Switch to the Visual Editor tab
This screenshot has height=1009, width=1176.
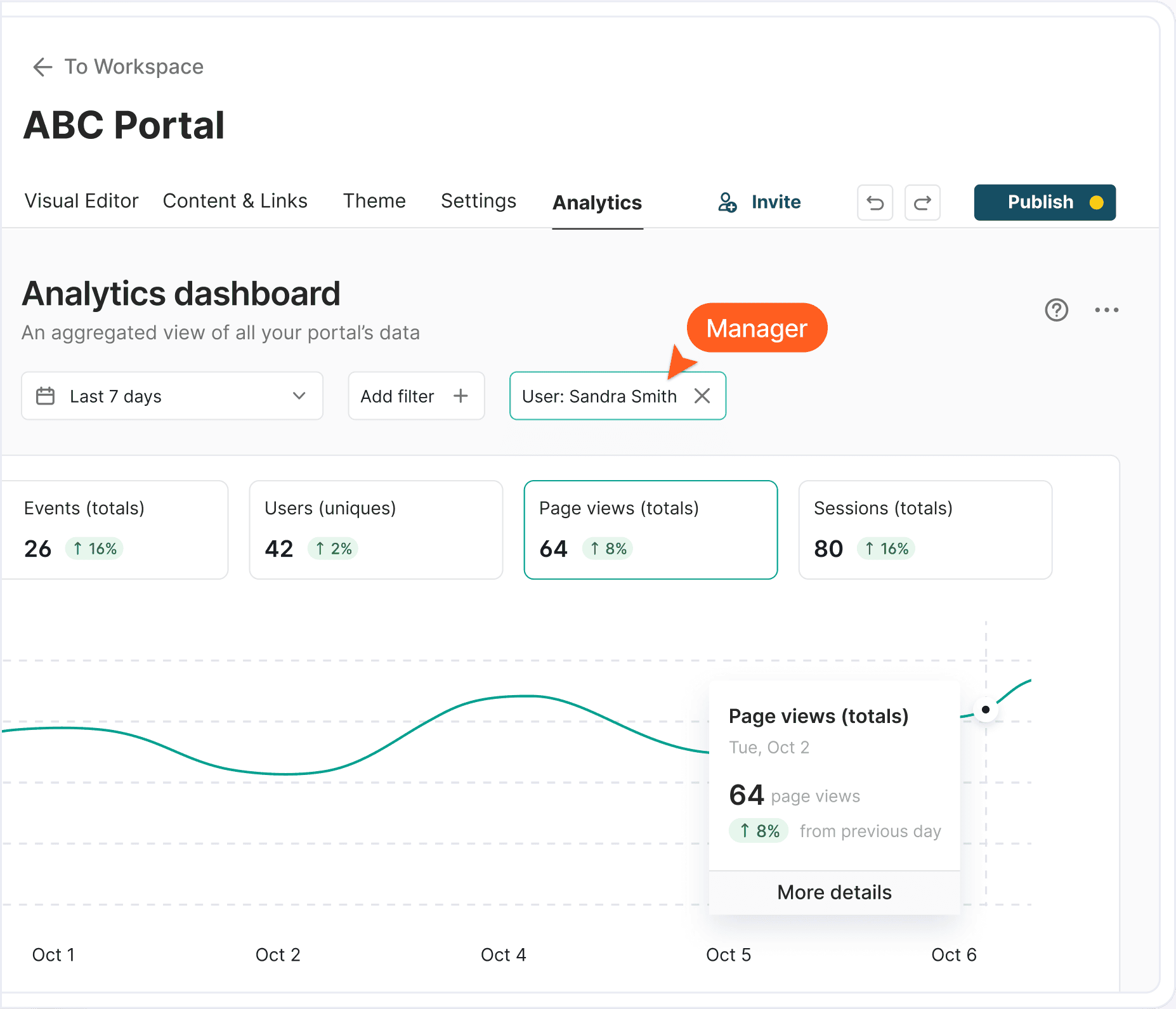click(81, 201)
